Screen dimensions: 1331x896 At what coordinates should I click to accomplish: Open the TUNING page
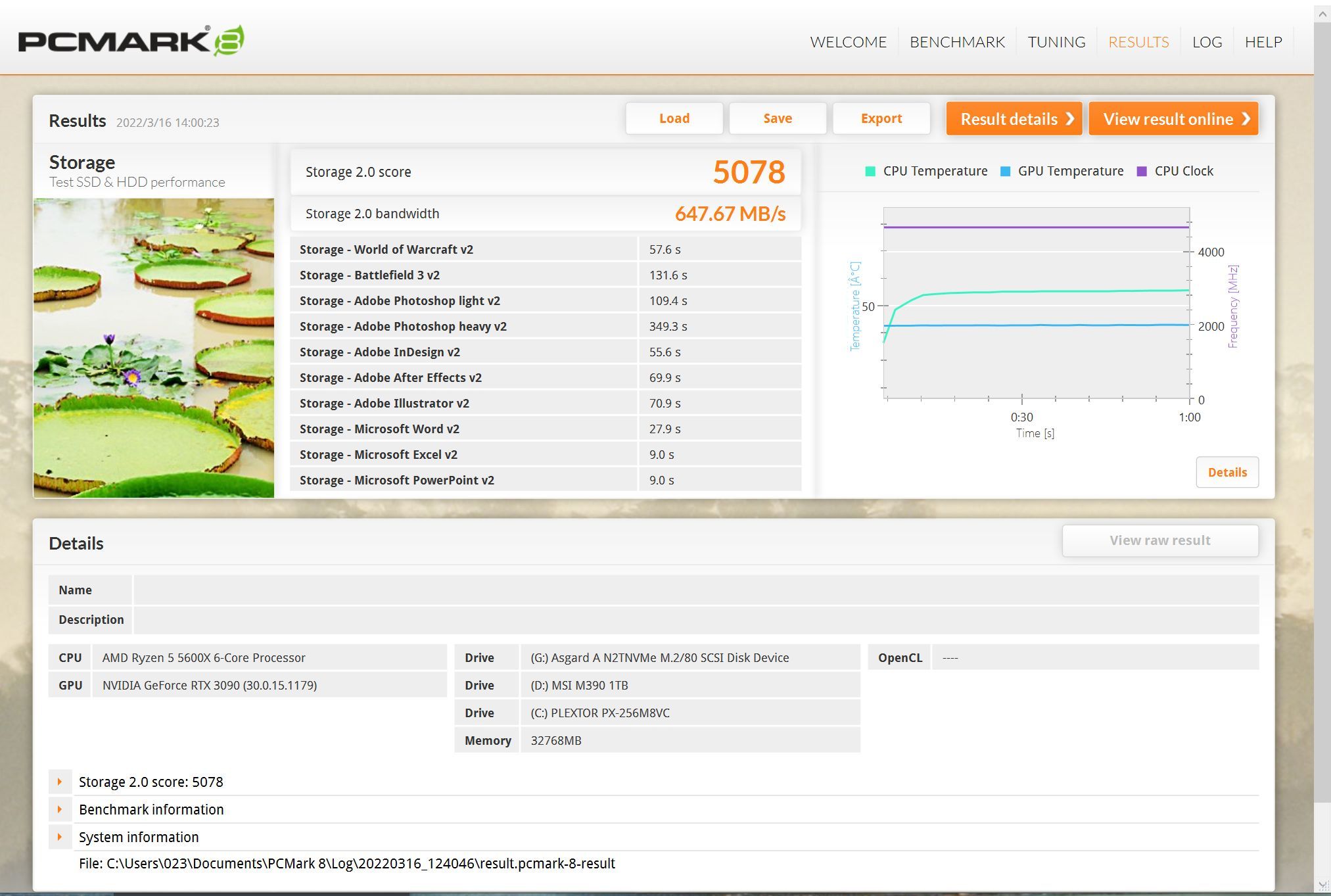(1056, 41)
